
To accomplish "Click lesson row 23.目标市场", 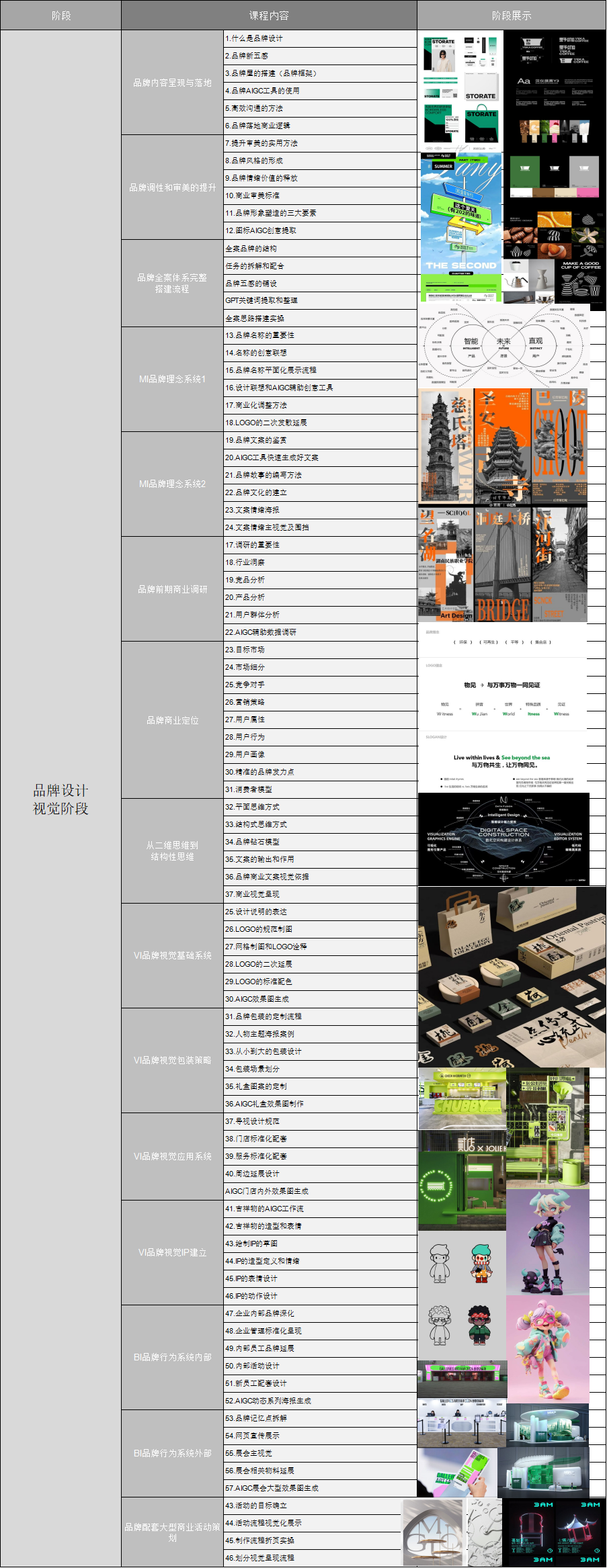I will (320, 650).
